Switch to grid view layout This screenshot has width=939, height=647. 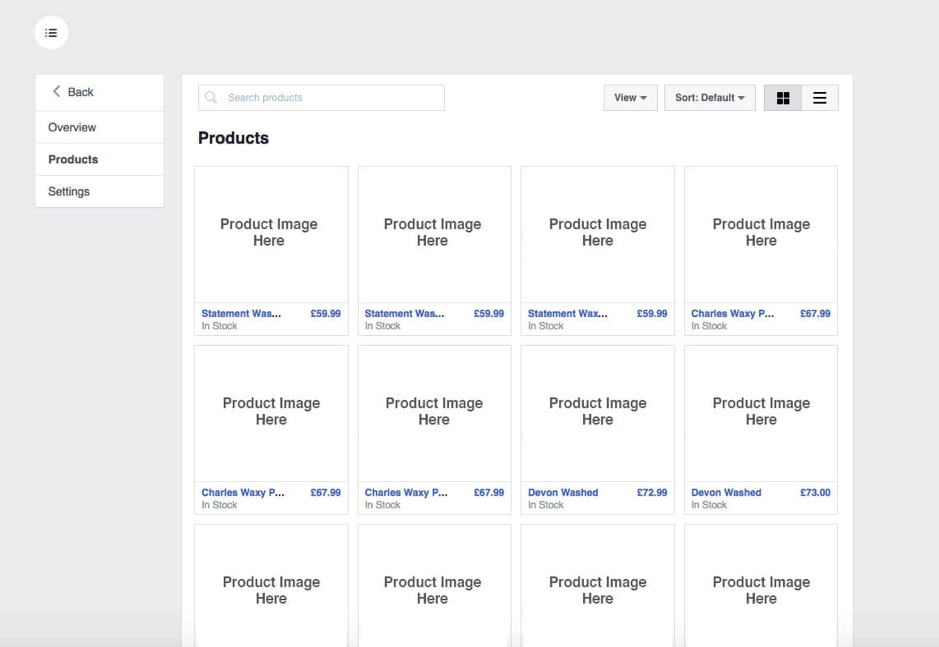(783, 98)
